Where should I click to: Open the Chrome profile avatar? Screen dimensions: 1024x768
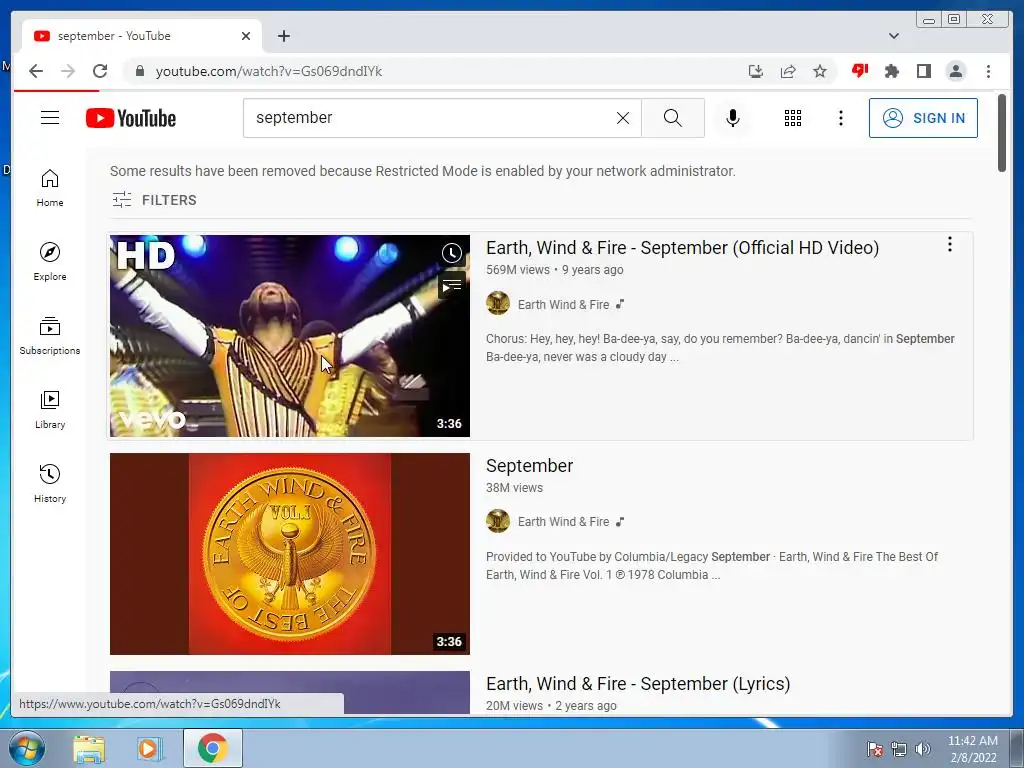pyautogui.click(x=955, y=71)
